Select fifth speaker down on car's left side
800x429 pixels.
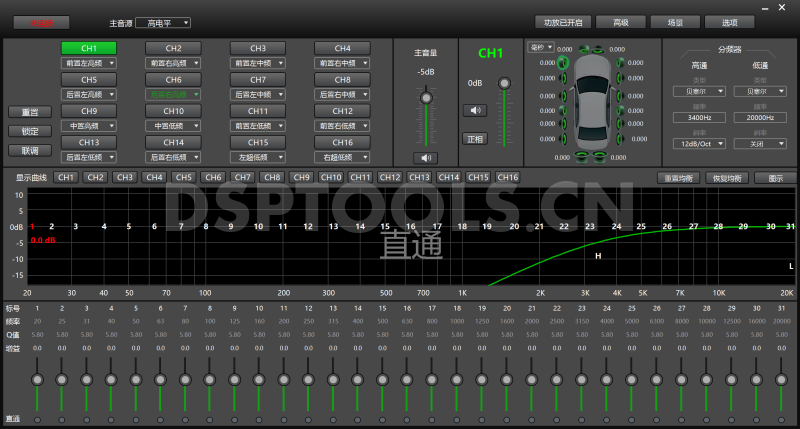pyautogui.click(x=563, y=123)
